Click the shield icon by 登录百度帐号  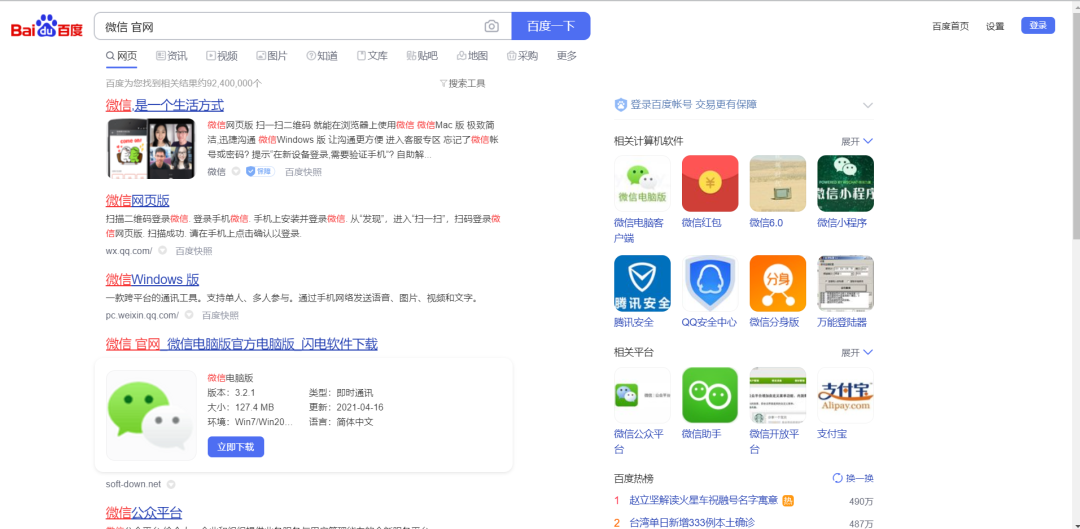(621, 105)
